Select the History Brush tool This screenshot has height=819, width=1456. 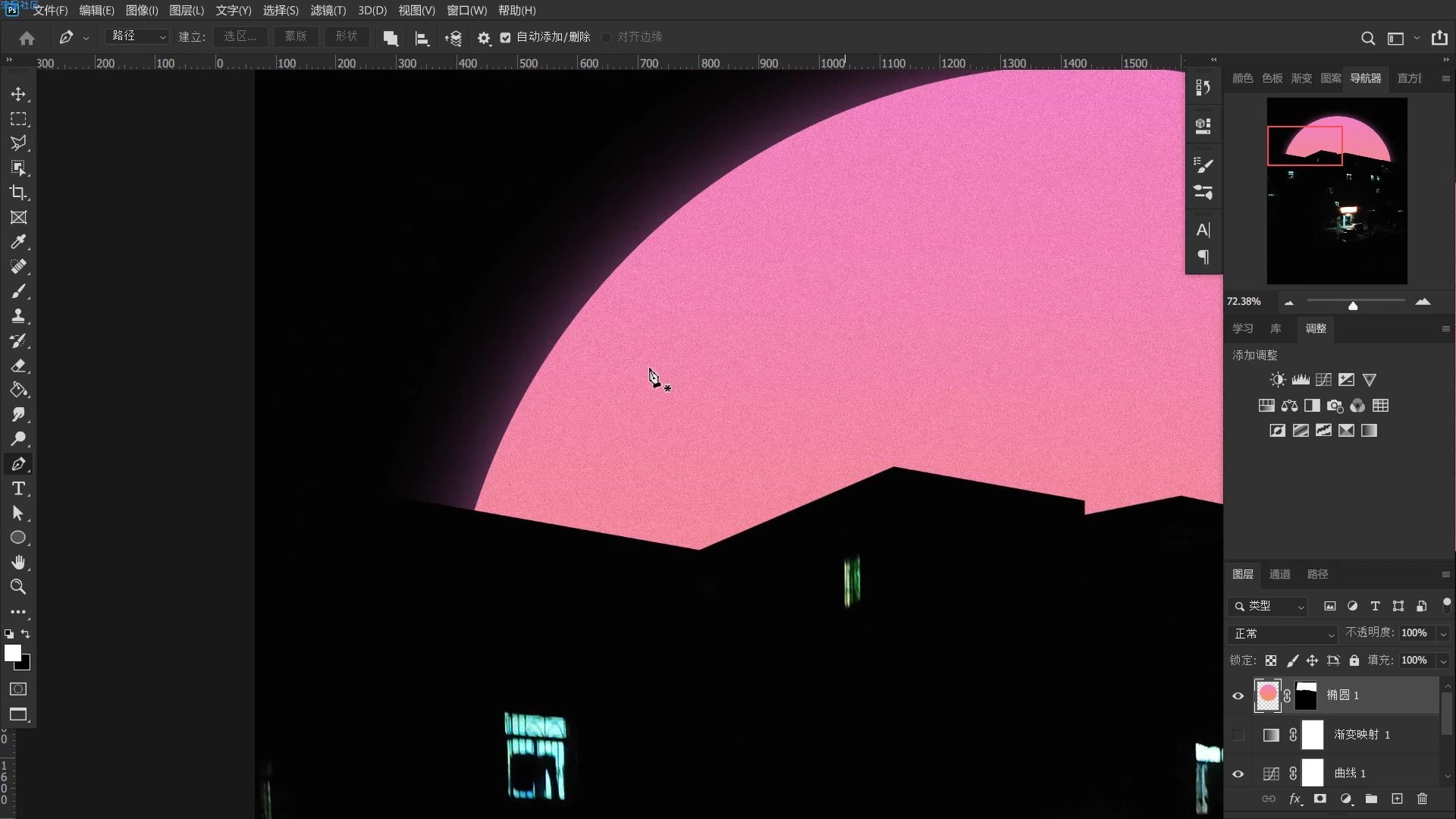point(18,340)
